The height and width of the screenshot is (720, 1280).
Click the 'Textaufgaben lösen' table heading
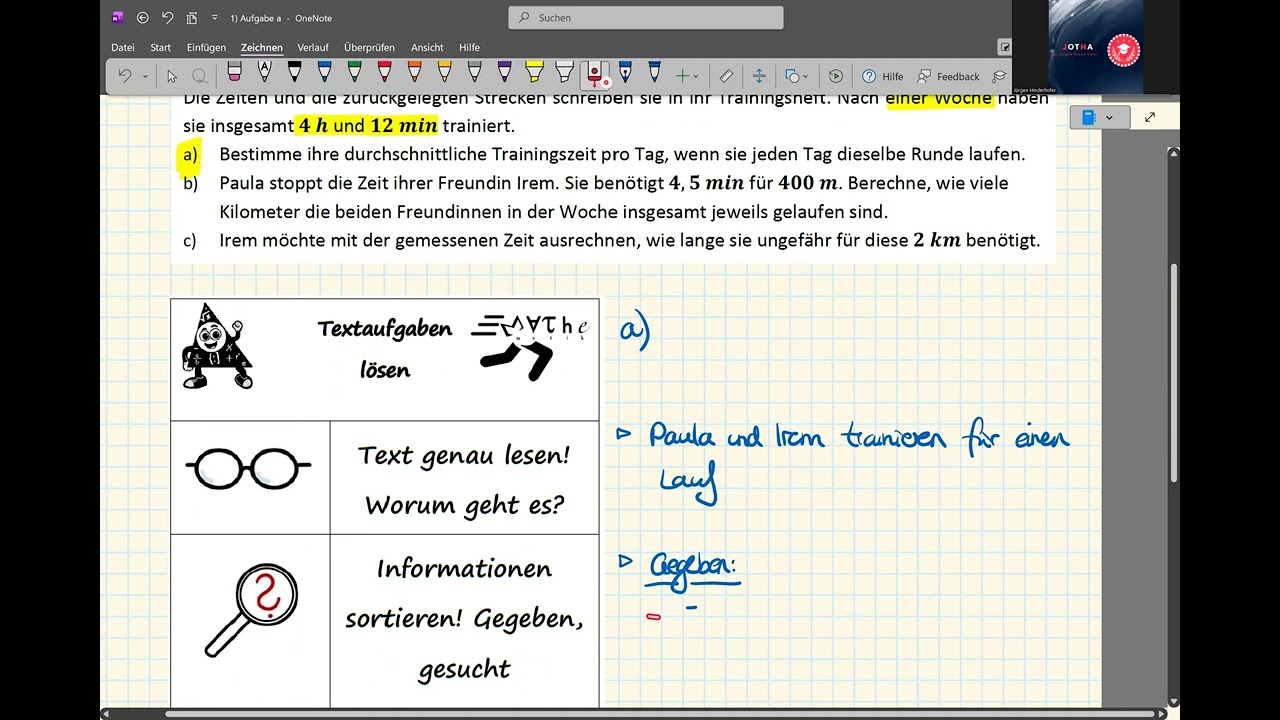385,349
